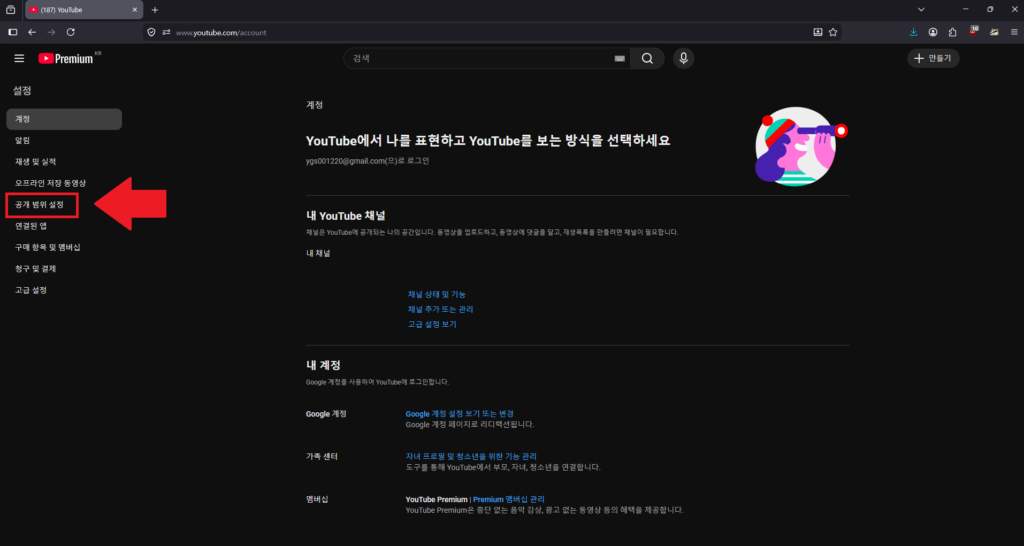Open the YouTube hamburger guide menu

[x=19, y=59]
